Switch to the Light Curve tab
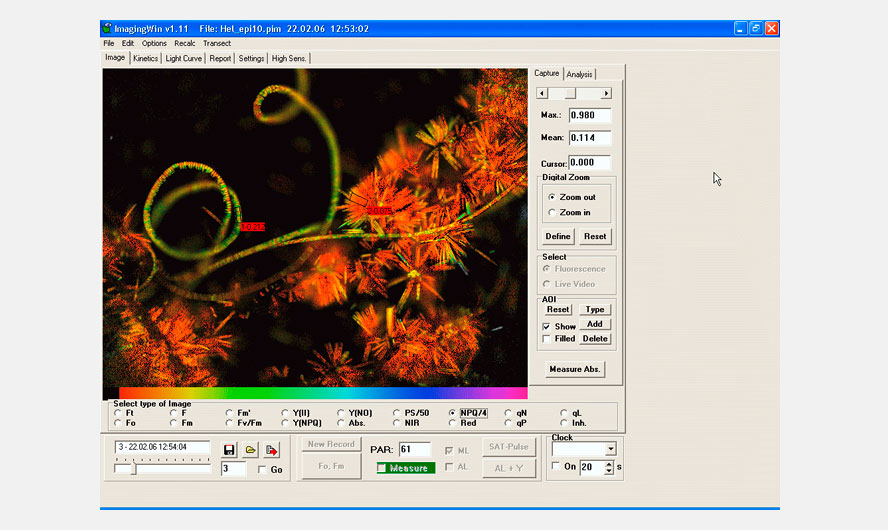The width and height of the screenshot is (888, 530). [184, 58]
